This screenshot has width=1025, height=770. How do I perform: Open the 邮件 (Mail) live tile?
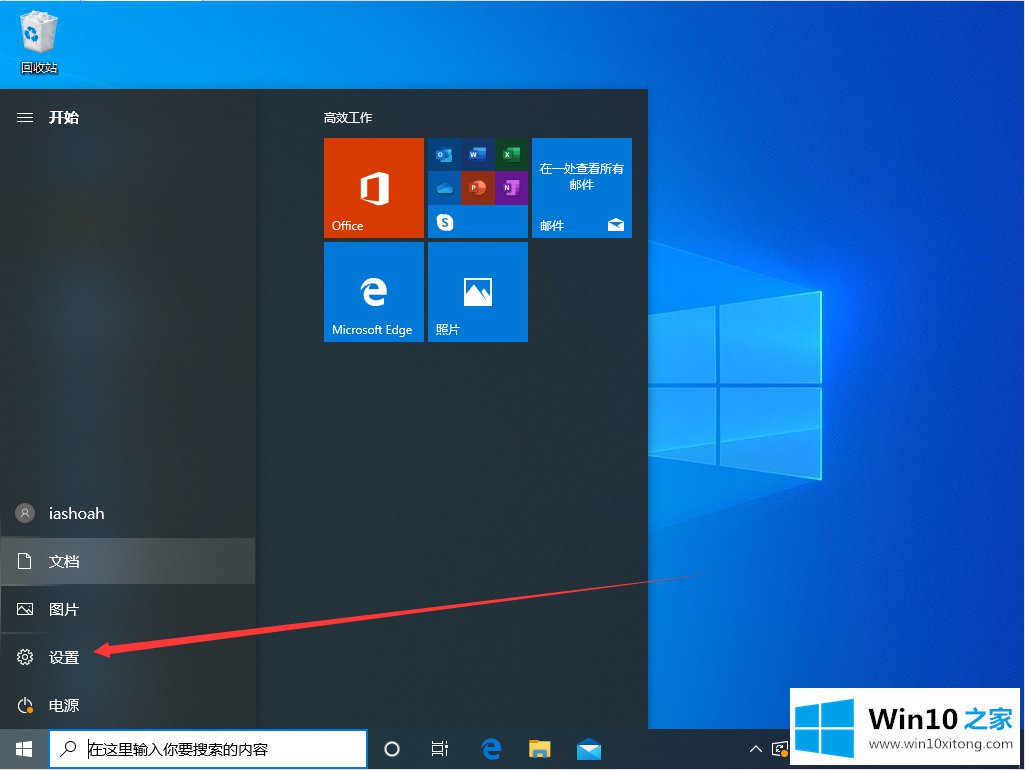coord(581,188)
